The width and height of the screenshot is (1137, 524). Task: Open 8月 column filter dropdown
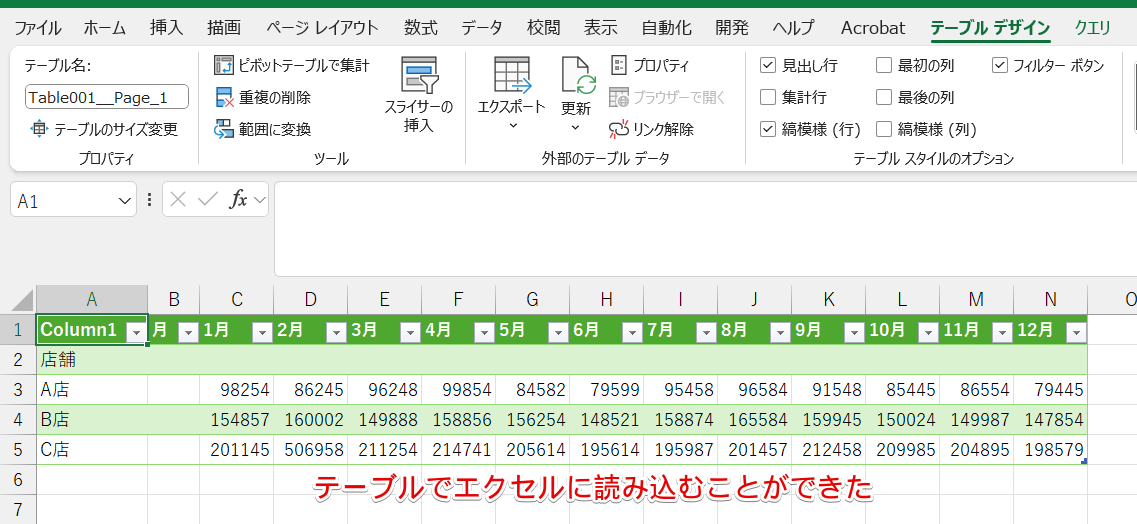[780, 332]
